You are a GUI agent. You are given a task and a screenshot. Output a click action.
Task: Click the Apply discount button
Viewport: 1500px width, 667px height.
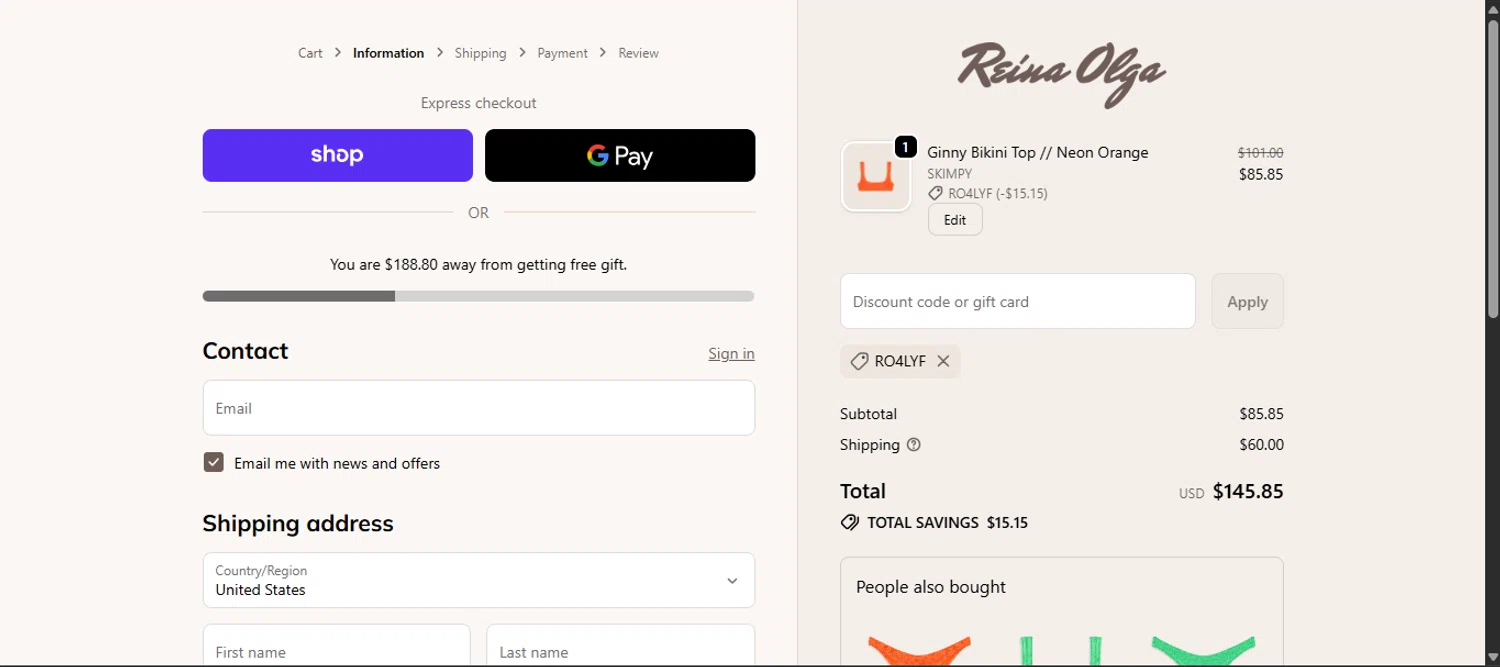1247,301
